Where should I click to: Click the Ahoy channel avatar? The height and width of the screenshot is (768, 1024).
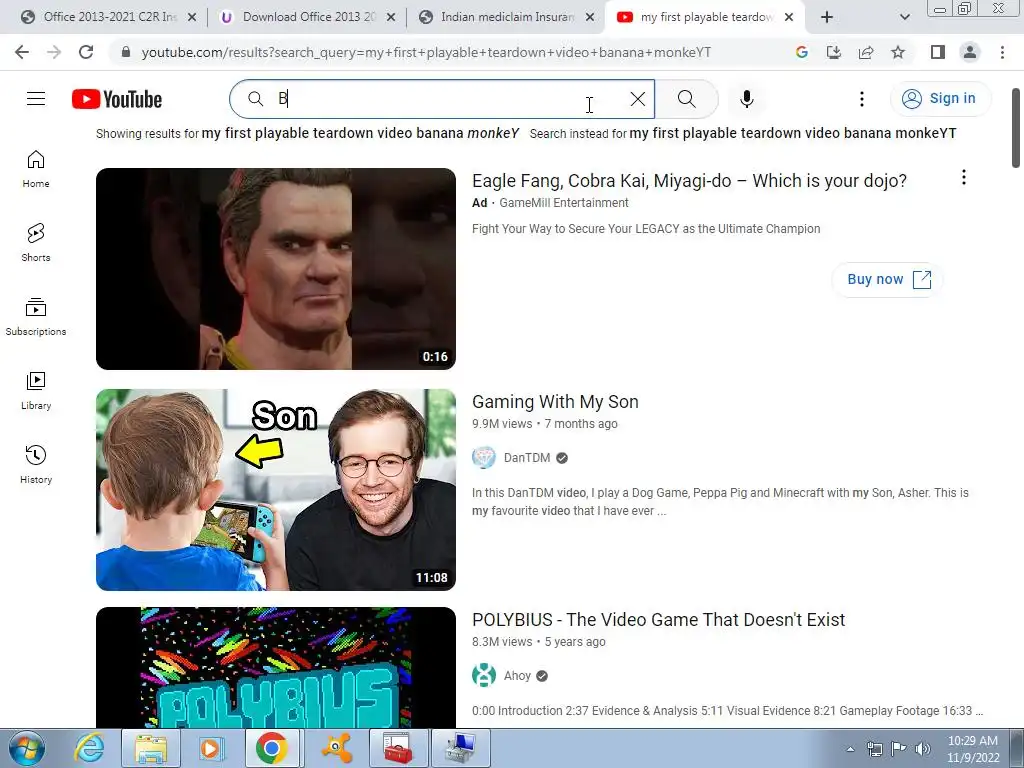point(484,675)
